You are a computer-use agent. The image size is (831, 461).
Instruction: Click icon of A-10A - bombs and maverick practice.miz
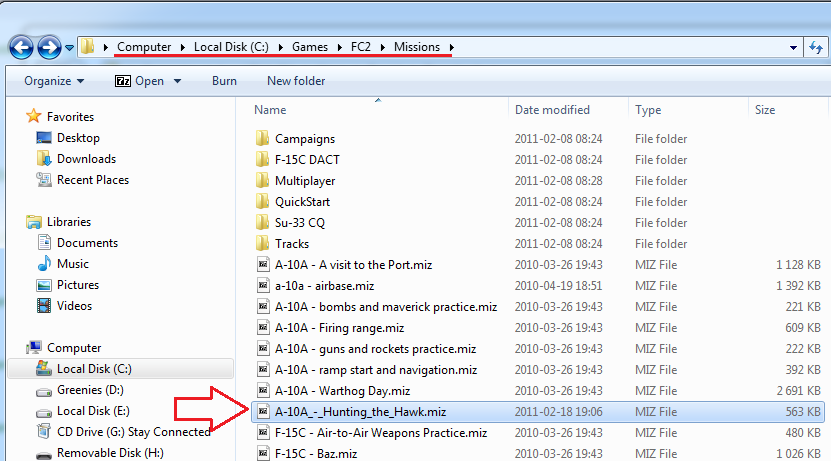[263, 306]
